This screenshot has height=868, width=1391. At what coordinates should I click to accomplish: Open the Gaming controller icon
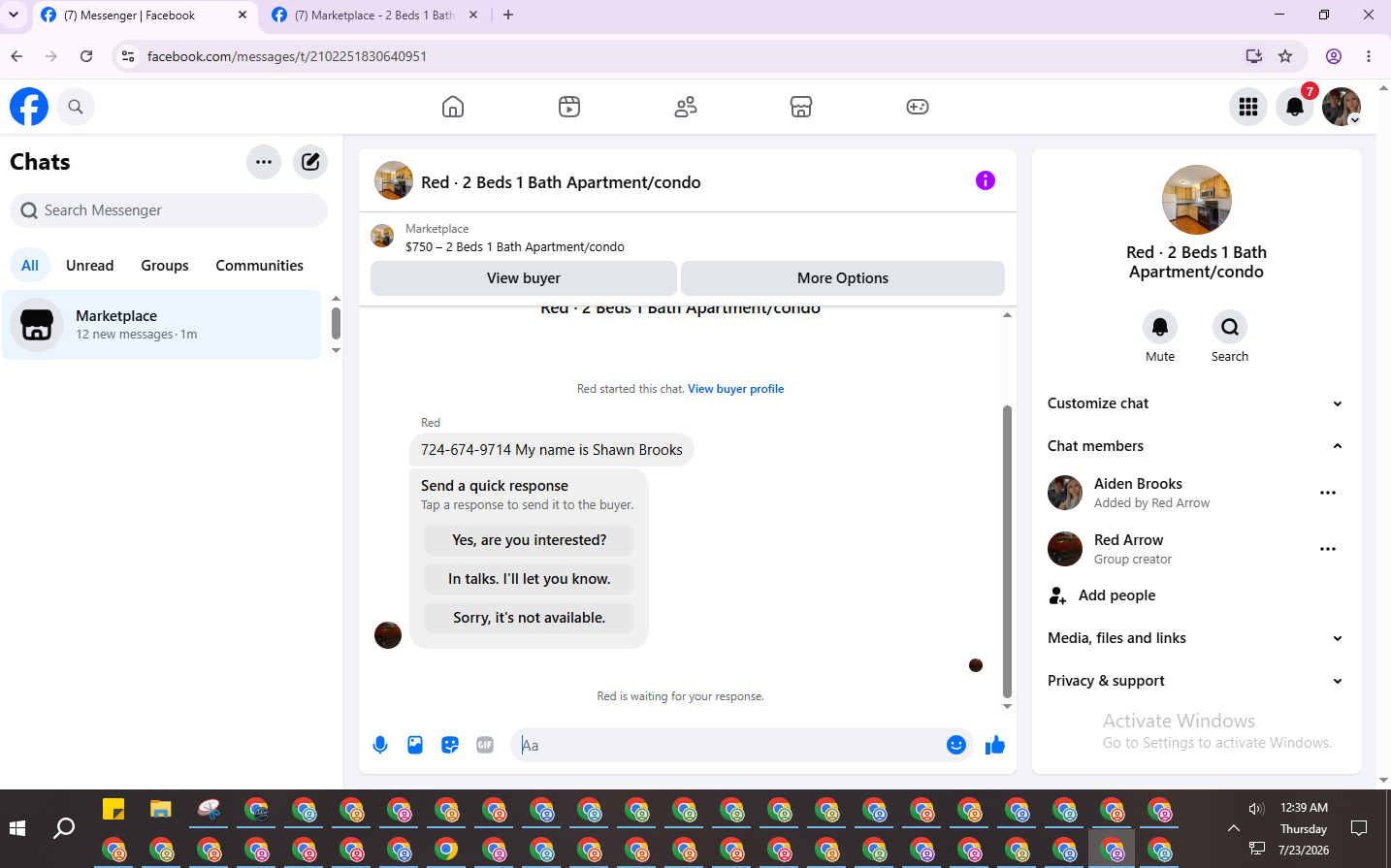click(918, 107)
